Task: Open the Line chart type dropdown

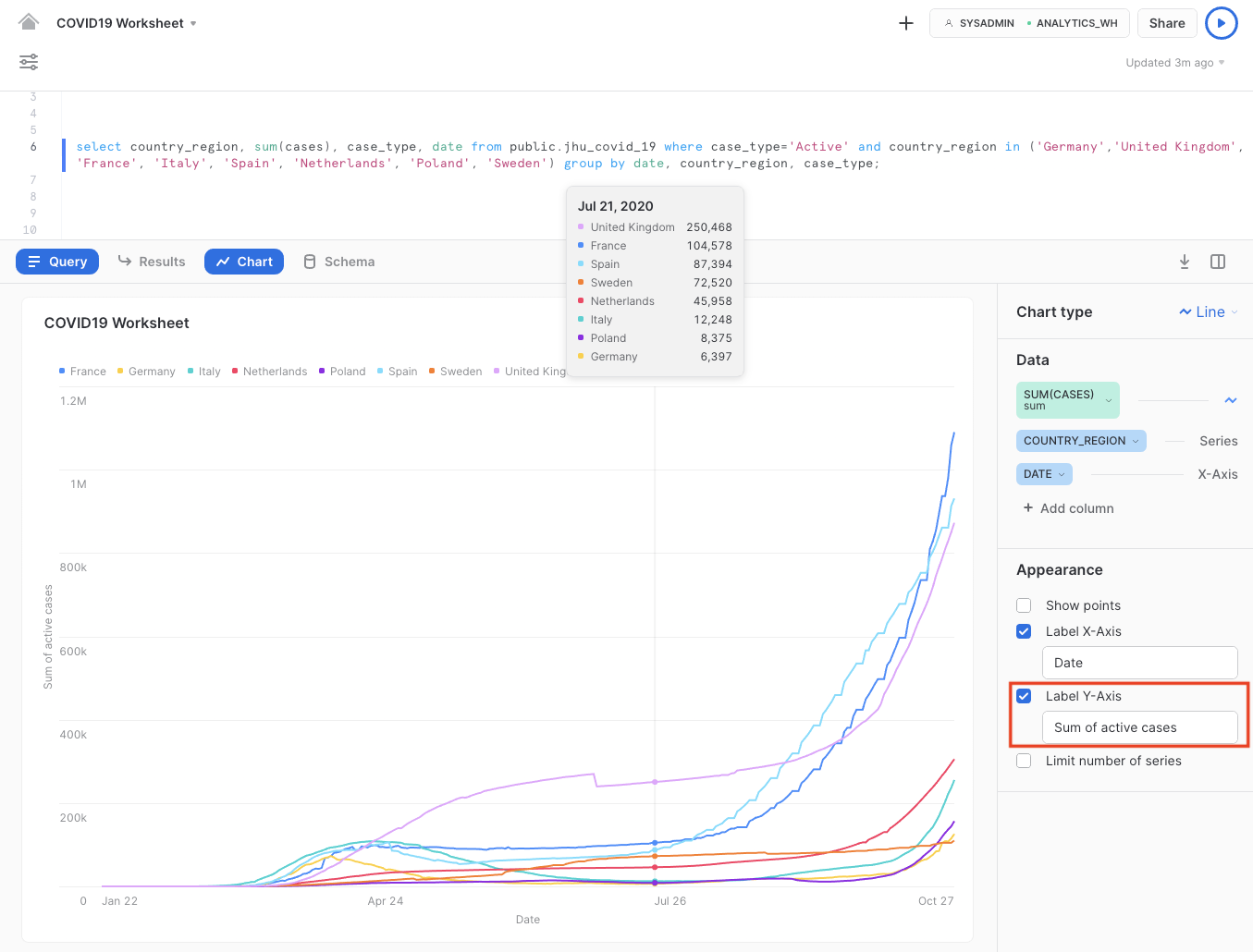Action: 1208,312
